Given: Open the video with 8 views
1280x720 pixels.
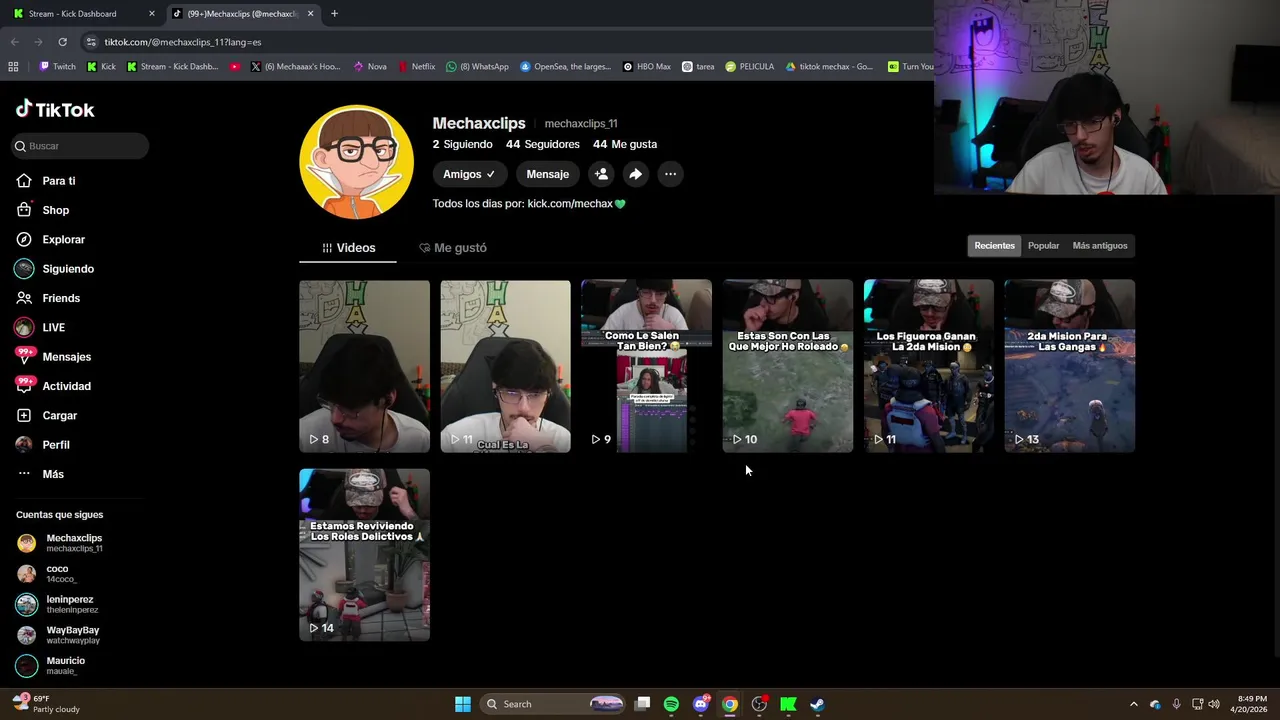Looking at the screenshot, I should [x=364, y=366].
